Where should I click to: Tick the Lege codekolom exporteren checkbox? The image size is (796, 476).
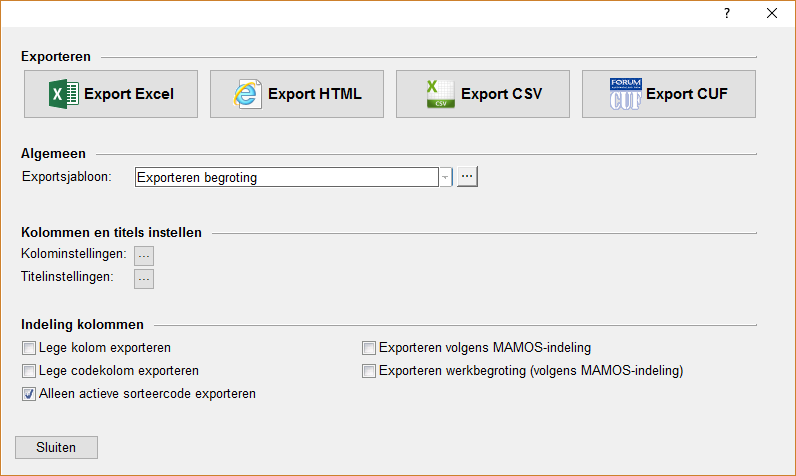[x=29, y=371]
